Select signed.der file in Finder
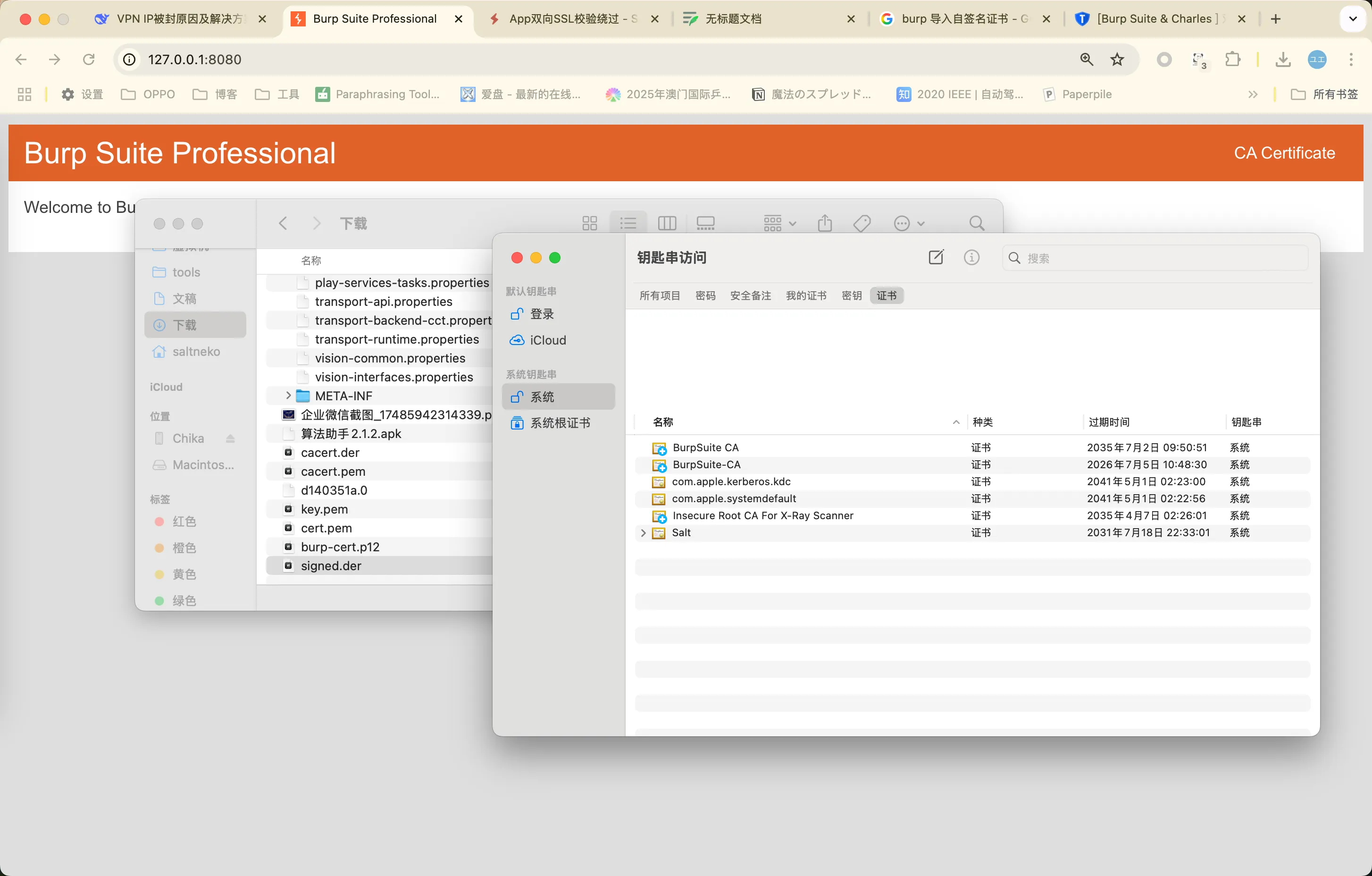 [x=379, y=565]
